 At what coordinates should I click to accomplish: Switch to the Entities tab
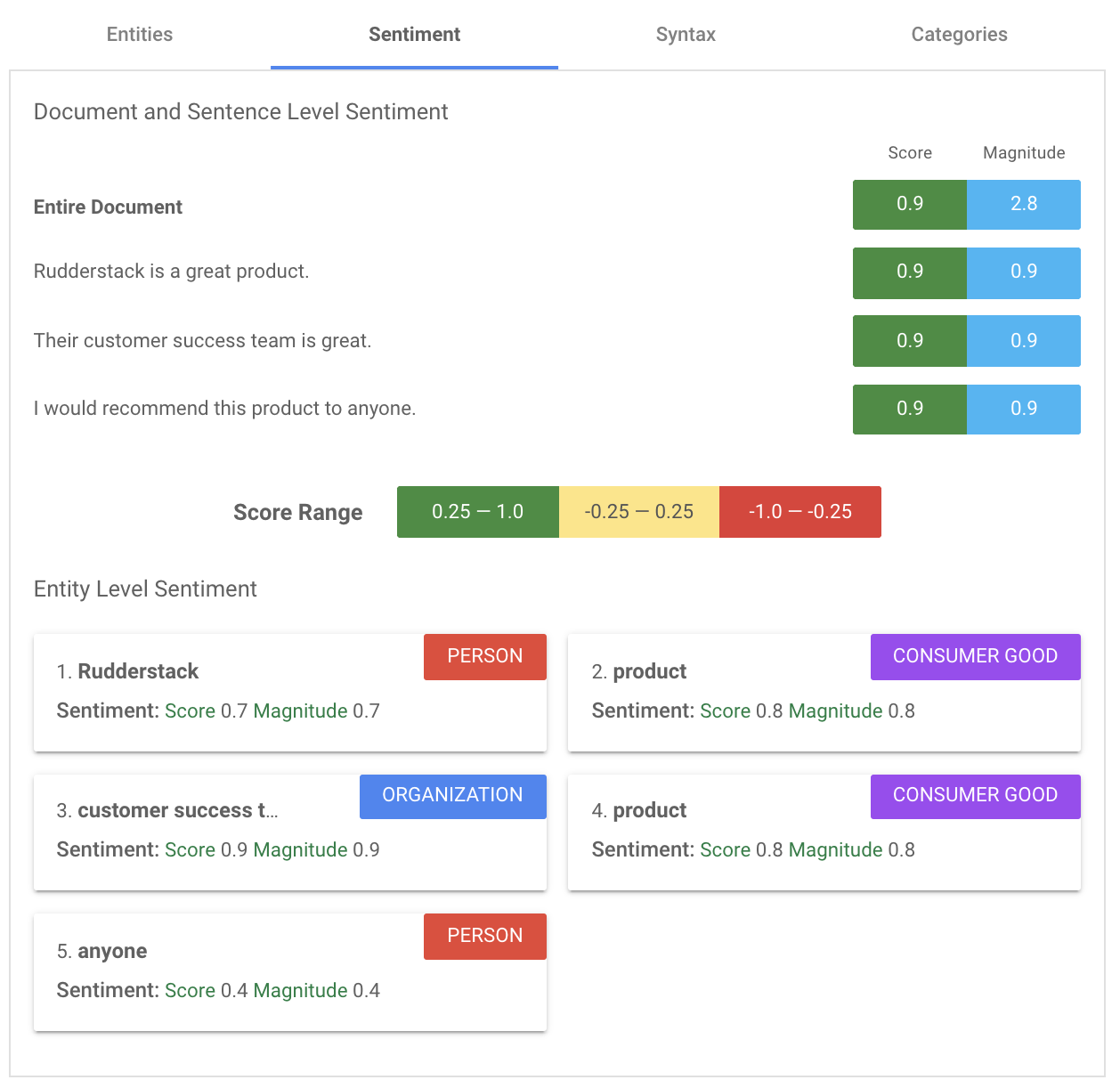139,34
